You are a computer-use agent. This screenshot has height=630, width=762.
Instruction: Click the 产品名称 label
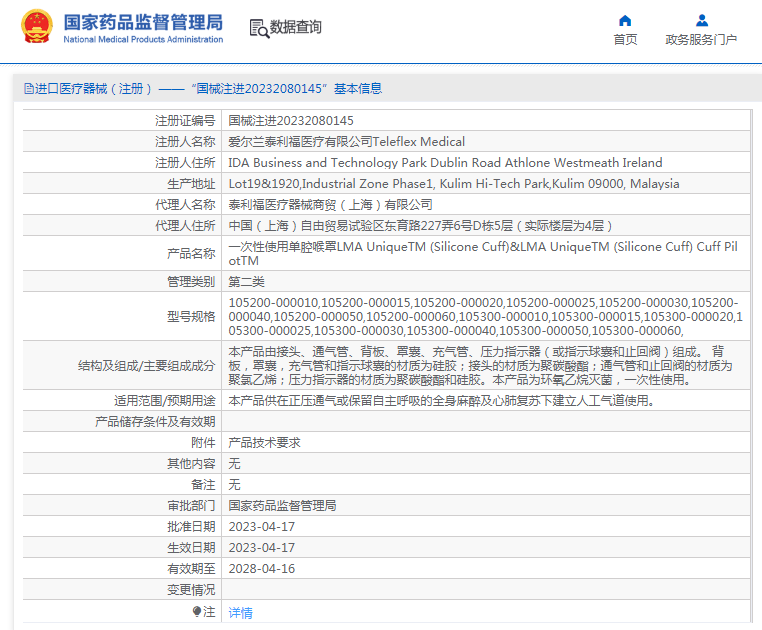tap(191, 253)
